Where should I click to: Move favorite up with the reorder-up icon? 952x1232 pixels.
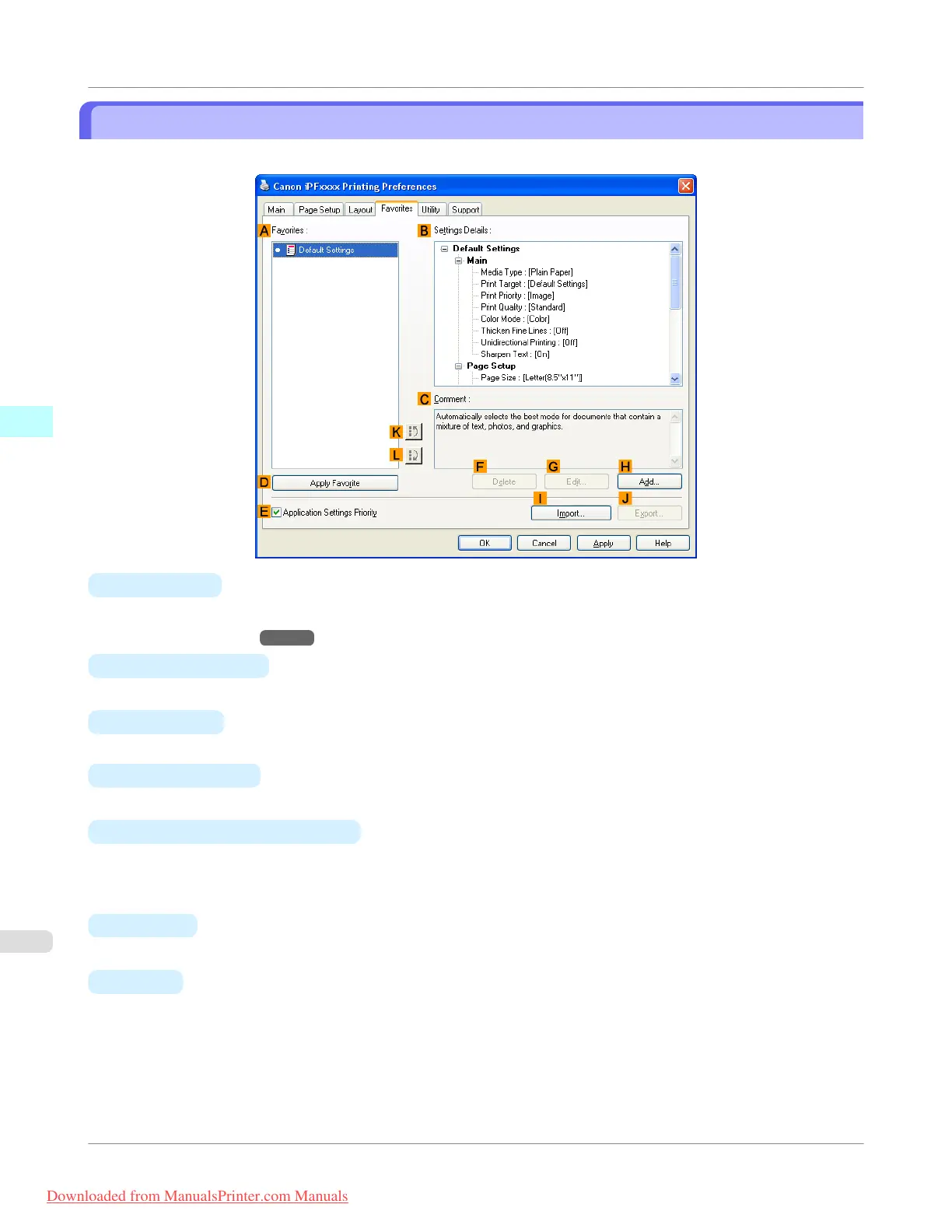(x=414, y=432)
